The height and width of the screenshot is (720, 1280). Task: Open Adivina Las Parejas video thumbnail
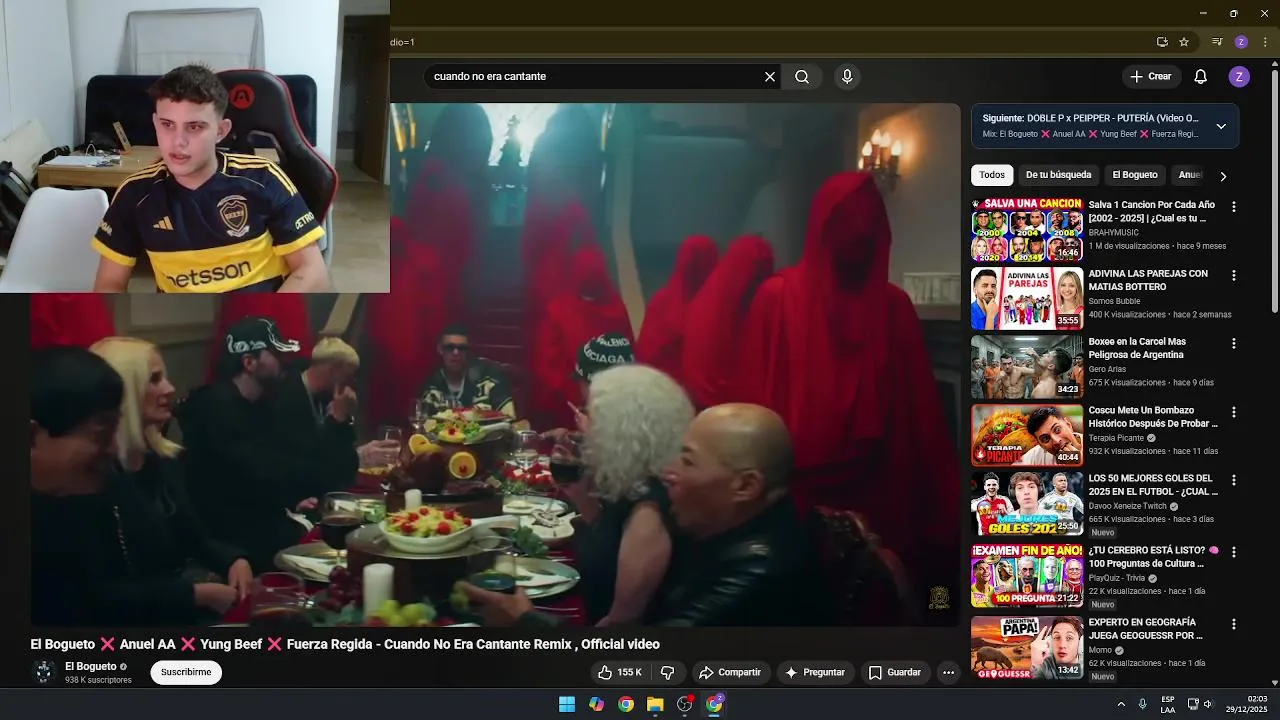tap(1027, 298)
